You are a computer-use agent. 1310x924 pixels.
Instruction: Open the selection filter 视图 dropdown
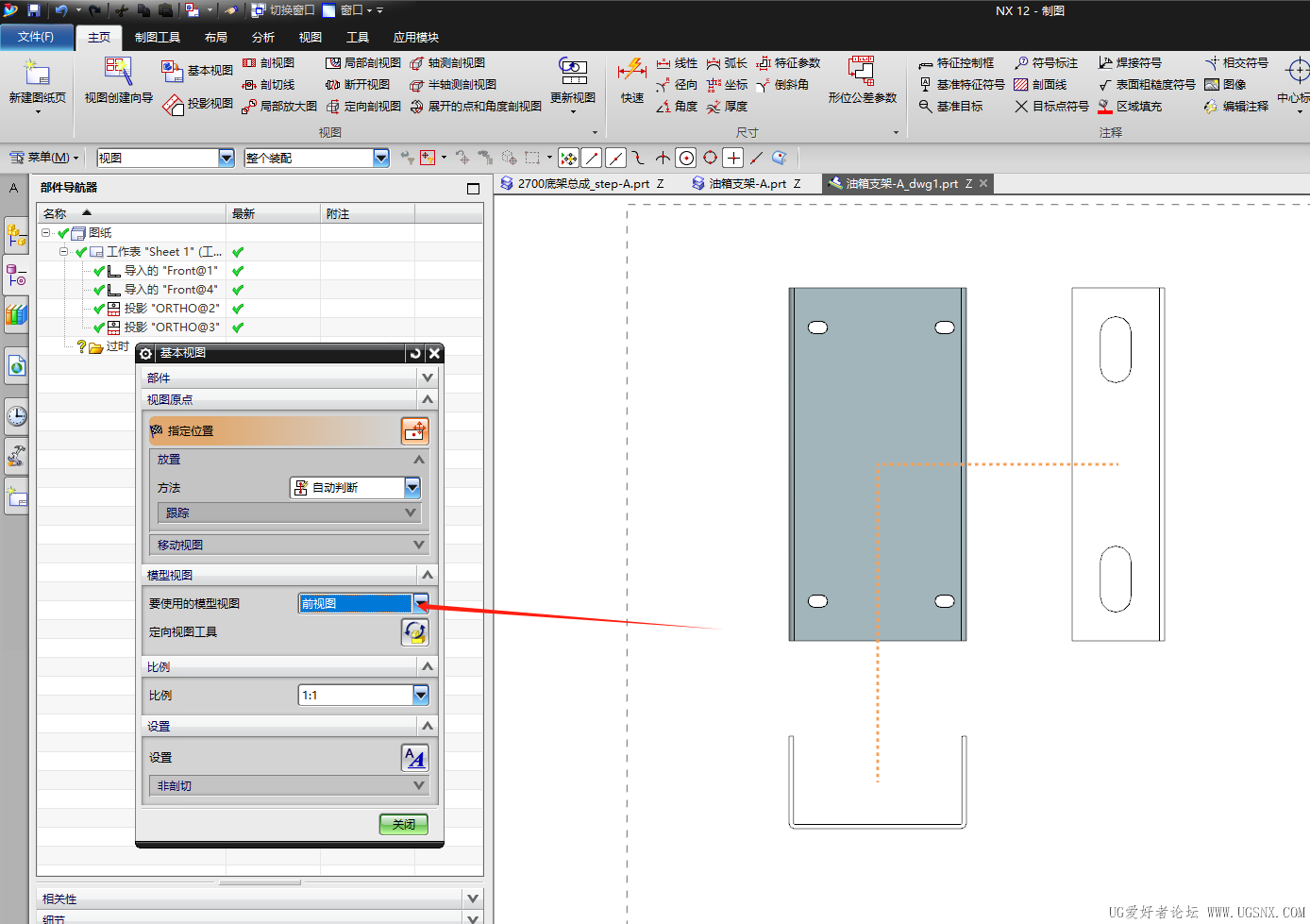[227, 158]
